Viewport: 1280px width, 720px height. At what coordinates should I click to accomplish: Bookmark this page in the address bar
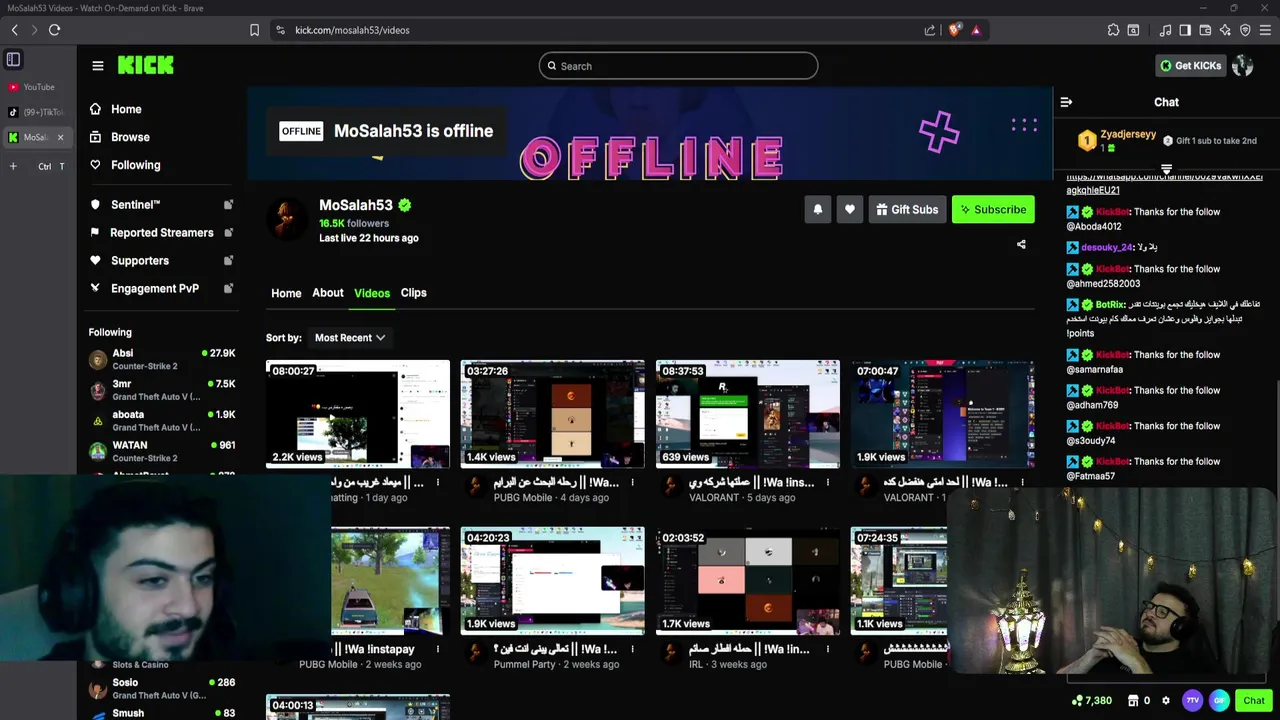click(254, 30)
